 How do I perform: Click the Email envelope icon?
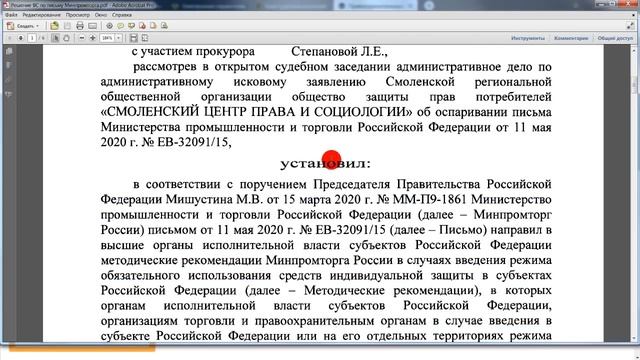click(93, 26)
